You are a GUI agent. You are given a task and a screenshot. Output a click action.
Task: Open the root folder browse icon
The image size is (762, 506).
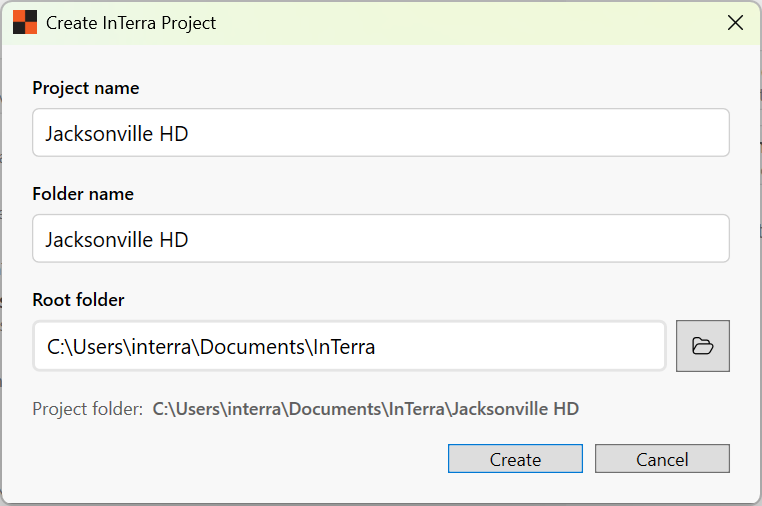702,346
